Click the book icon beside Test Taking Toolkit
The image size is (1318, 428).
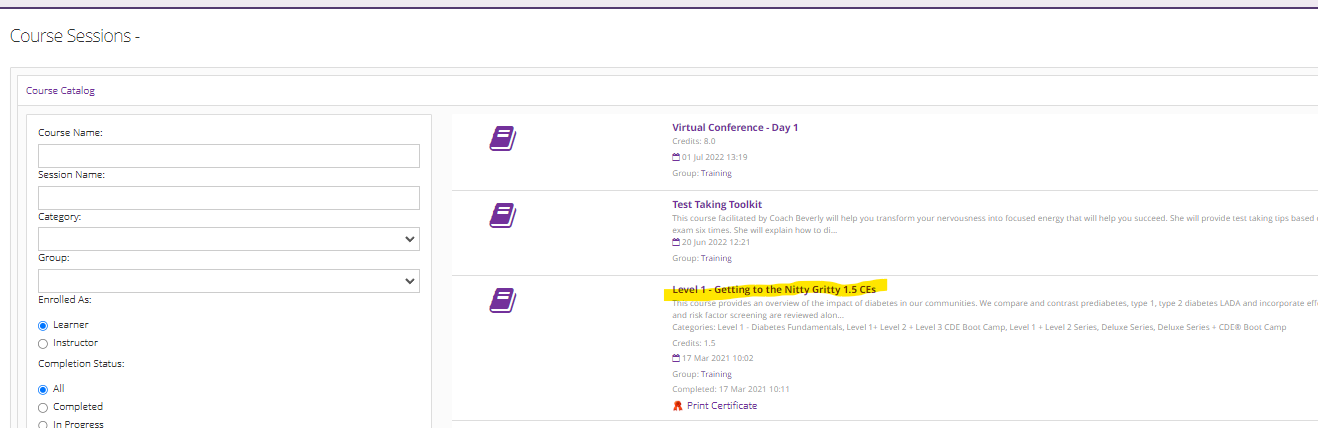click(x=502, y=215)
